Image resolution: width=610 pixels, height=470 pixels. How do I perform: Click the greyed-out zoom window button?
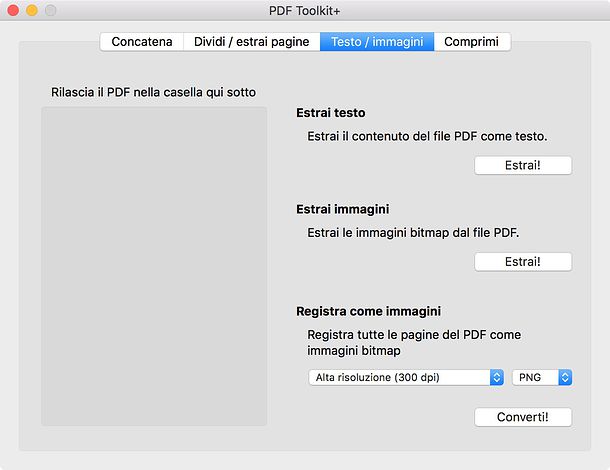(x=50, y=10)
